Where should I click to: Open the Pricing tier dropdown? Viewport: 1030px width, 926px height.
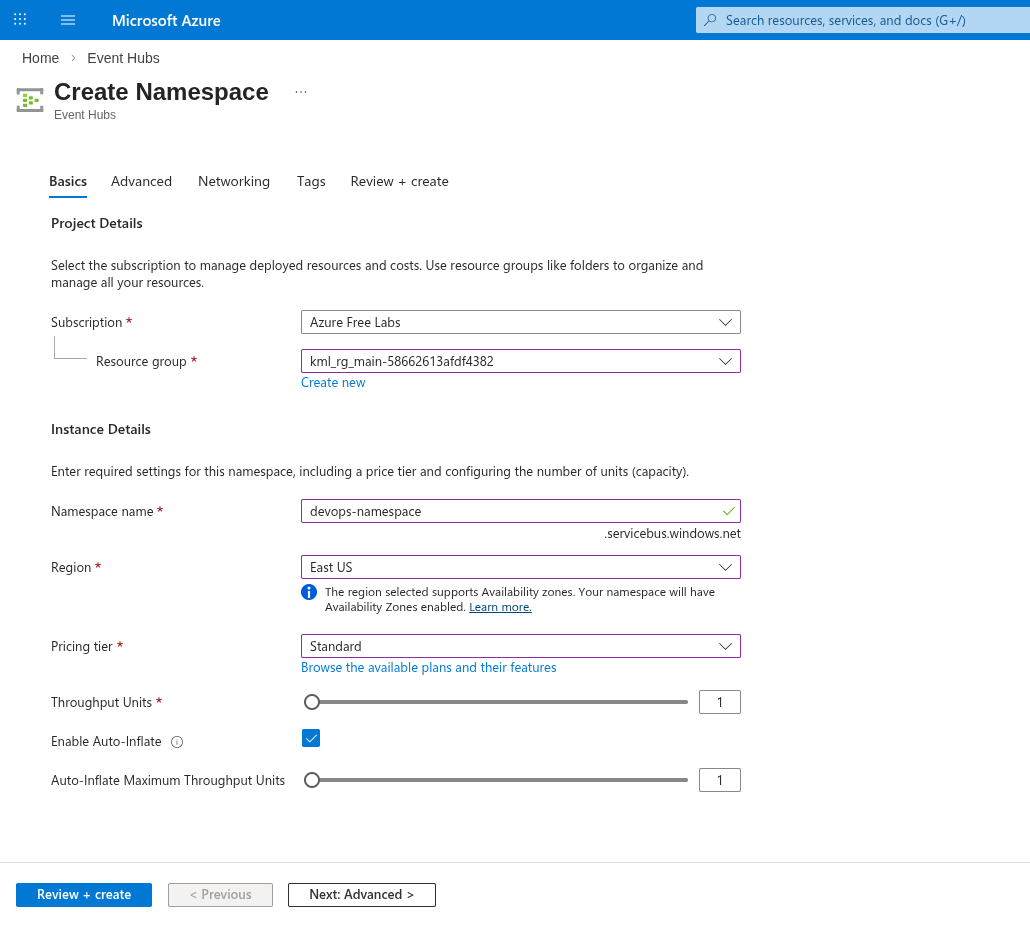(x=520, y=646)
